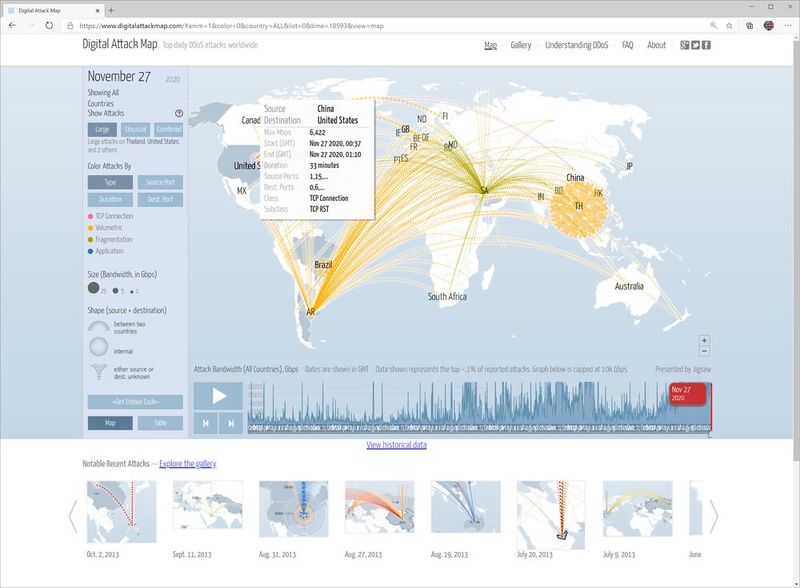Click the attack bandwidth timeline graph
The height and width of the screenshot is (588, 800).
point(480,408)
